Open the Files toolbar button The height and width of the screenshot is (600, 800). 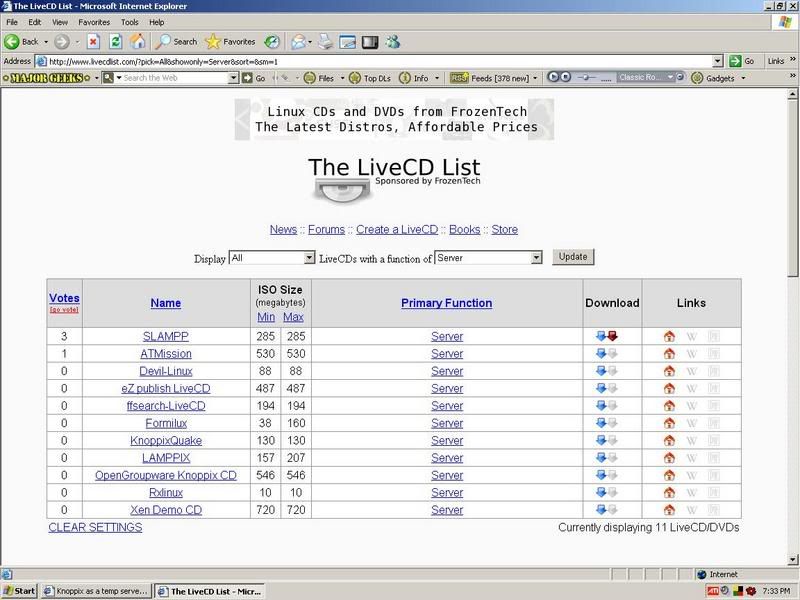(320, 78)
